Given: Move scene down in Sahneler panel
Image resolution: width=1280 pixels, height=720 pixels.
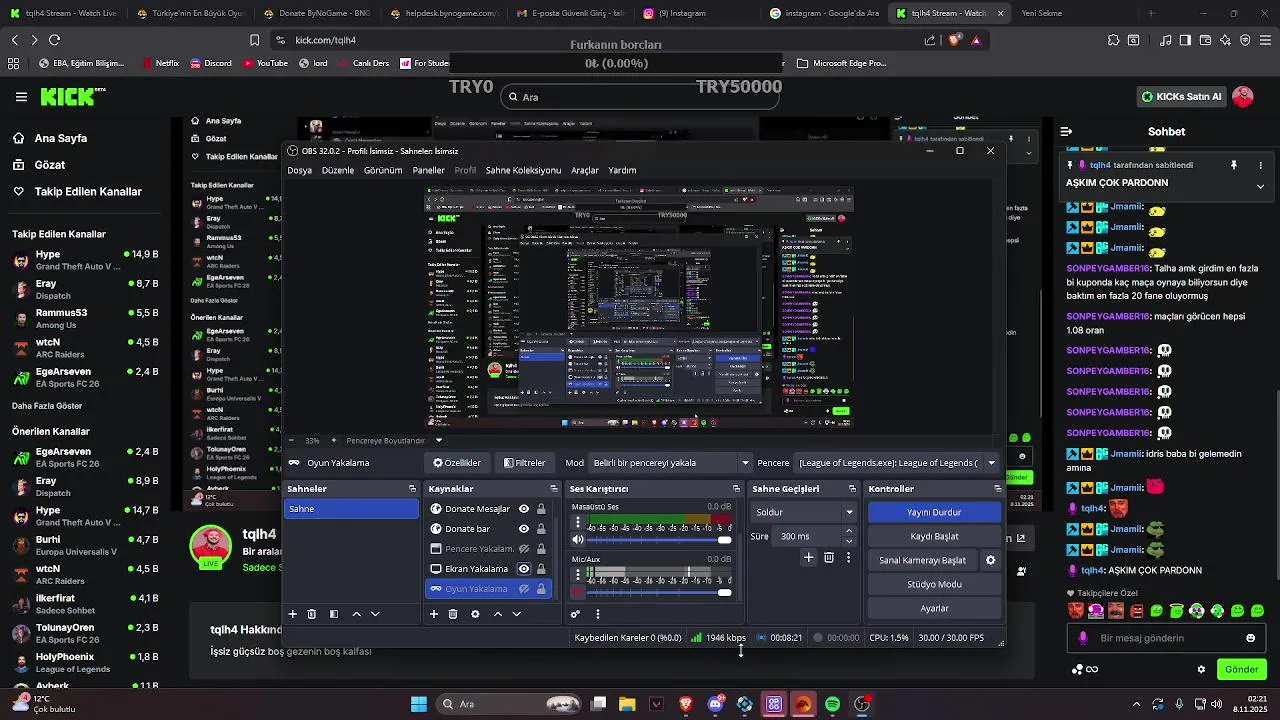Looking at the screenshot, I should coord(375,614).
